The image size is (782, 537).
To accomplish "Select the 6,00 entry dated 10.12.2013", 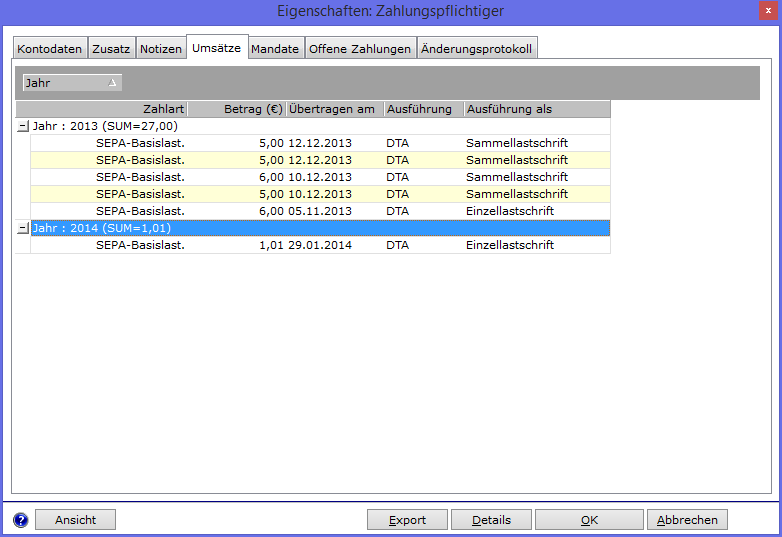I will (320, 178).
